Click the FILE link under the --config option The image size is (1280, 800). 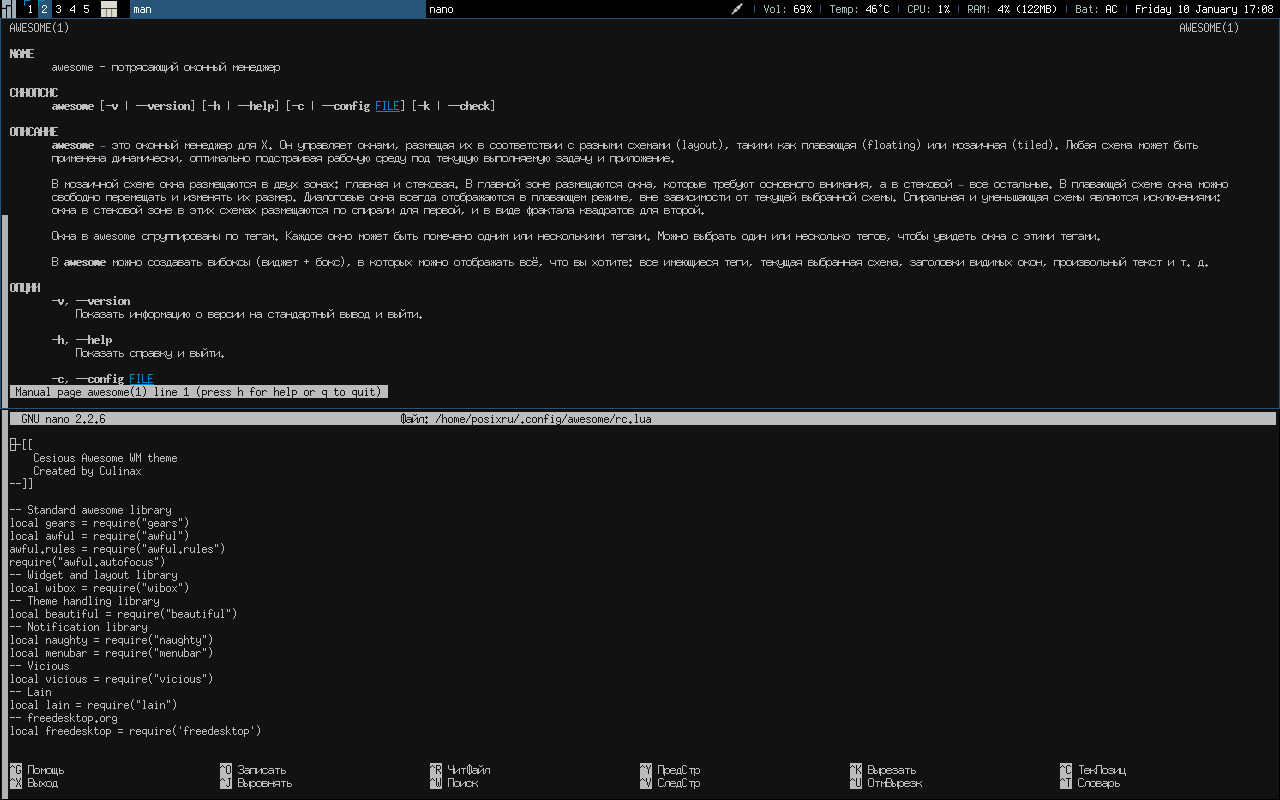(x=141, y=379)
